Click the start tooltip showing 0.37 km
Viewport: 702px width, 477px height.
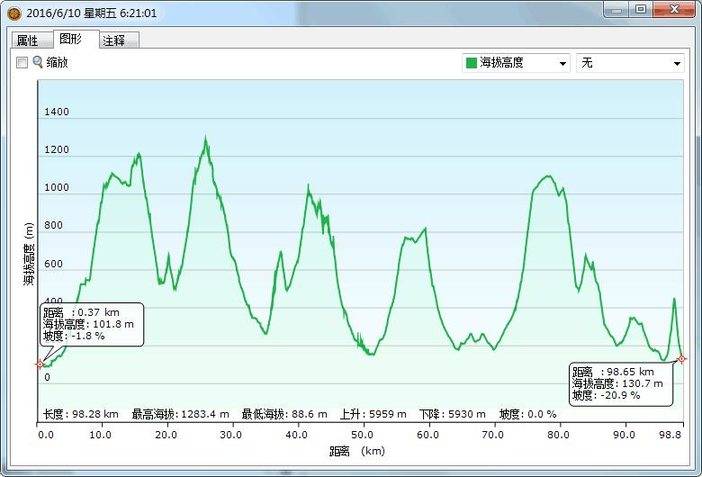coord(92,324)
